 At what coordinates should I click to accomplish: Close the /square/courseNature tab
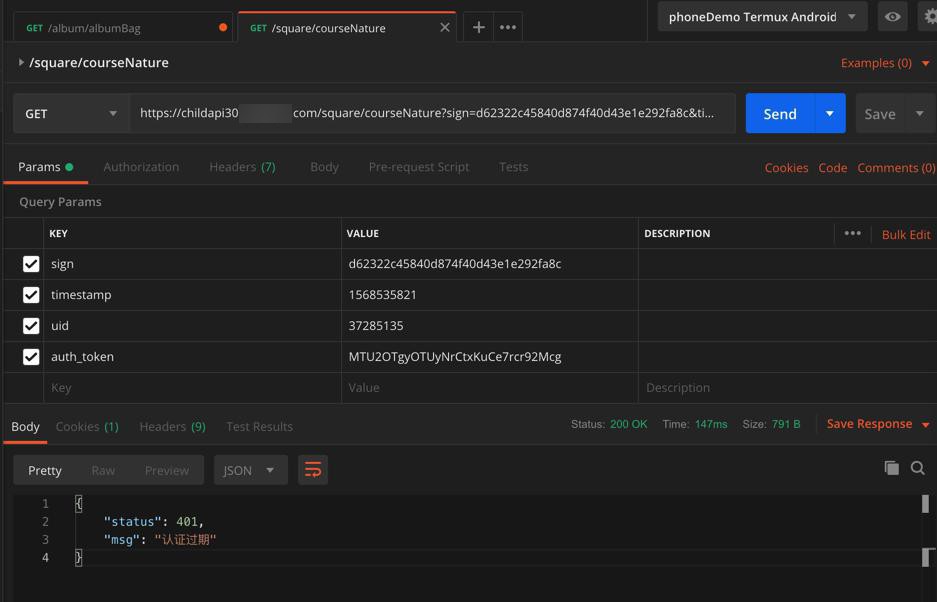[445, 27]
